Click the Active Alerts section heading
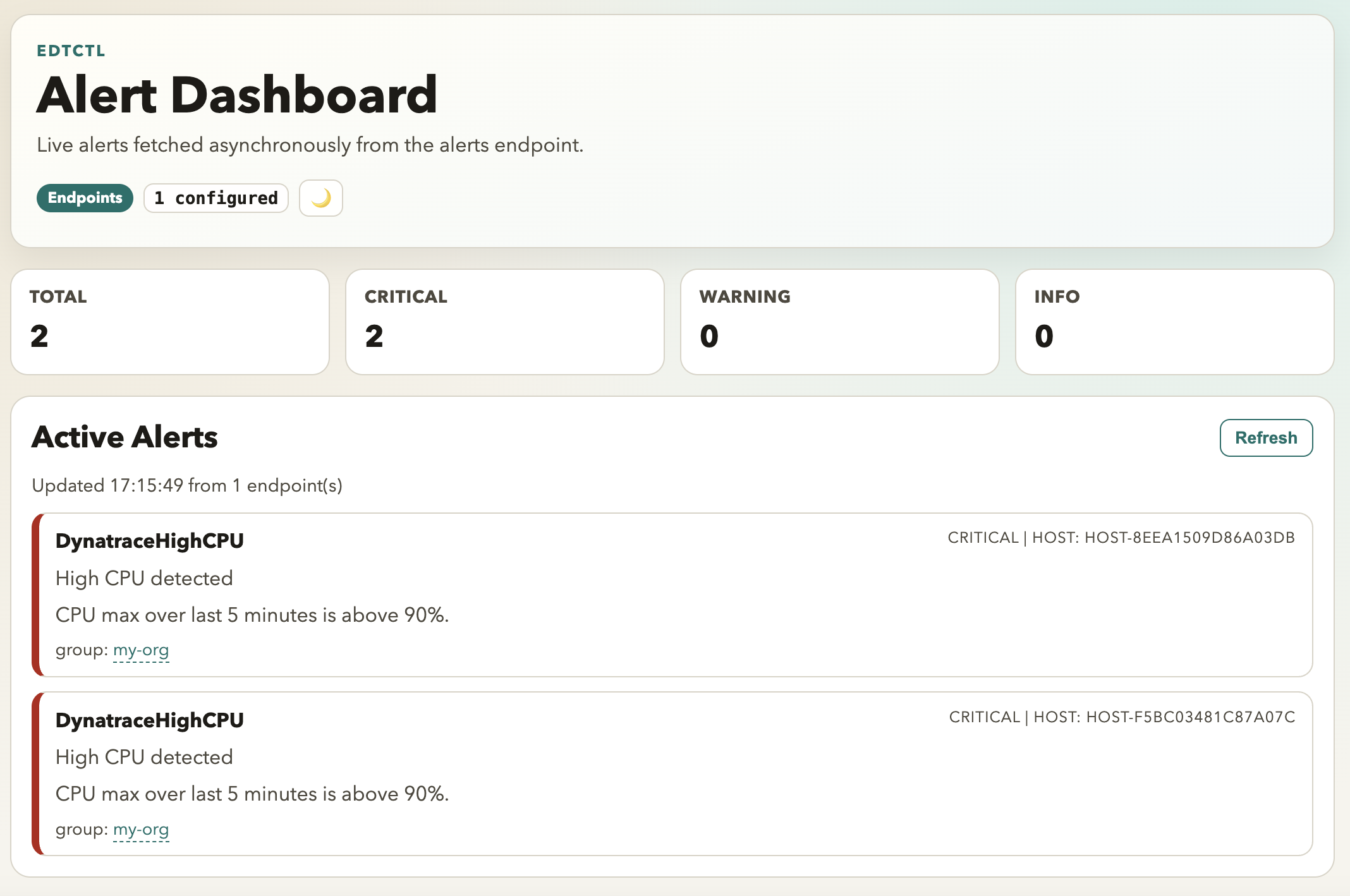The height and width of the screenshot is (896, 1350). pyautogui.click(x=125, y=437)
